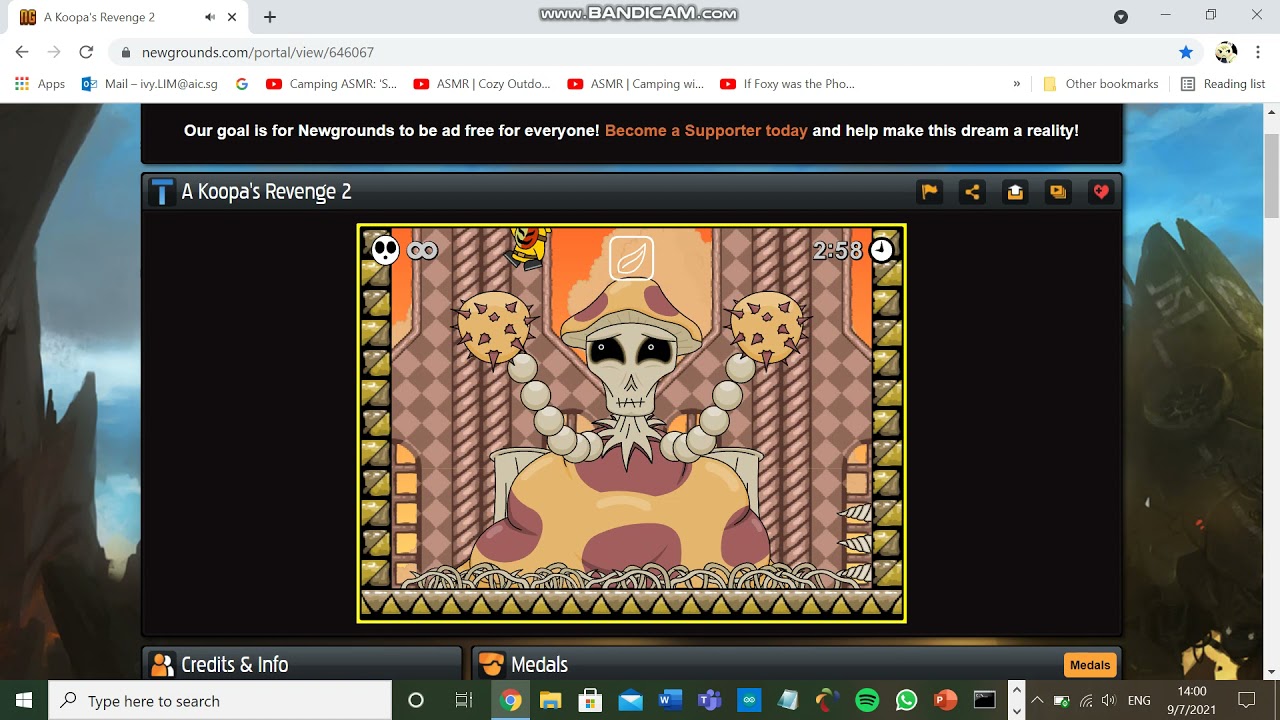Open Word from the taskbar

tap(670, 700)
